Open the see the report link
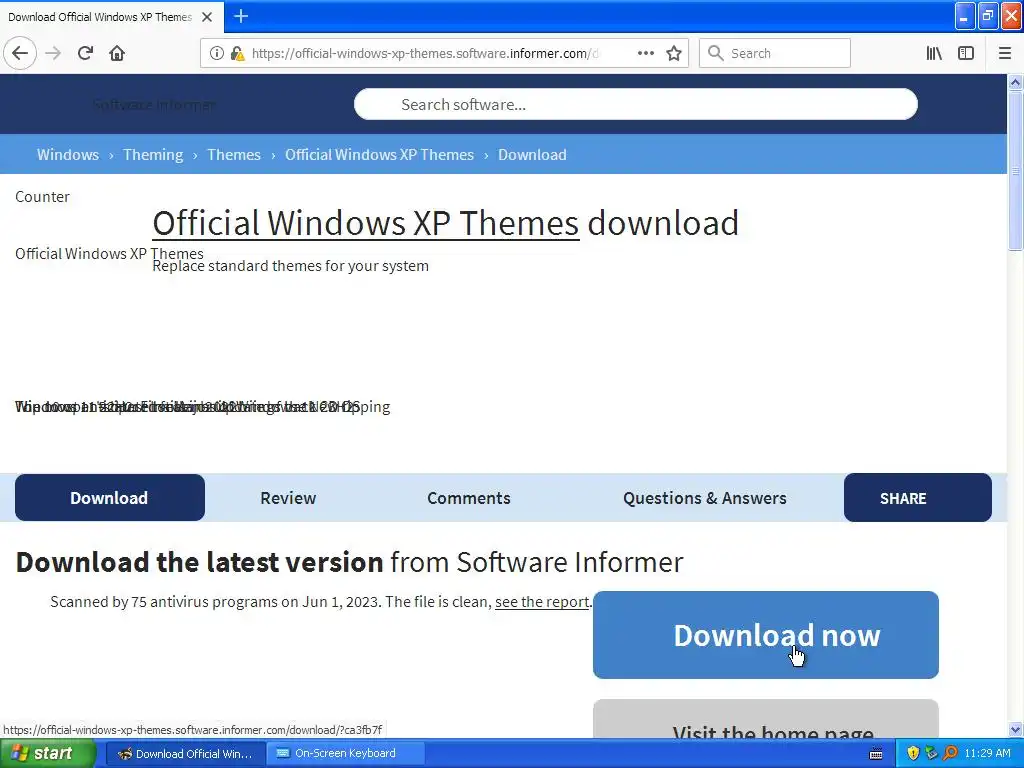The image size is (1024, 768). coord(542,601)
